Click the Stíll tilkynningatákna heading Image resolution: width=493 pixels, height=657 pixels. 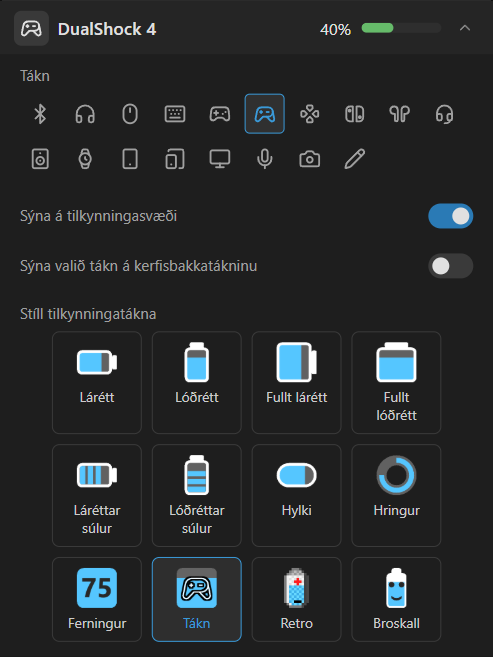88,314
